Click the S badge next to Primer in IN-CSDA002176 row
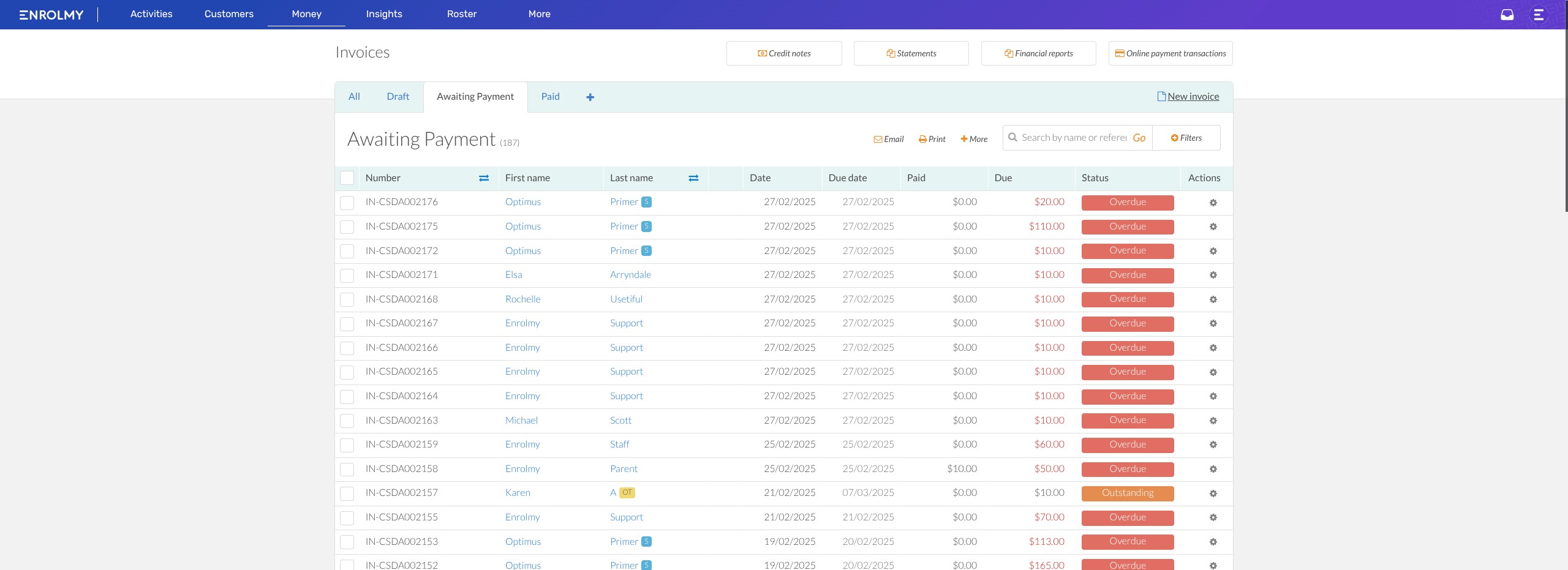This screenshot has width=1568, height=570. coord(646,202)
